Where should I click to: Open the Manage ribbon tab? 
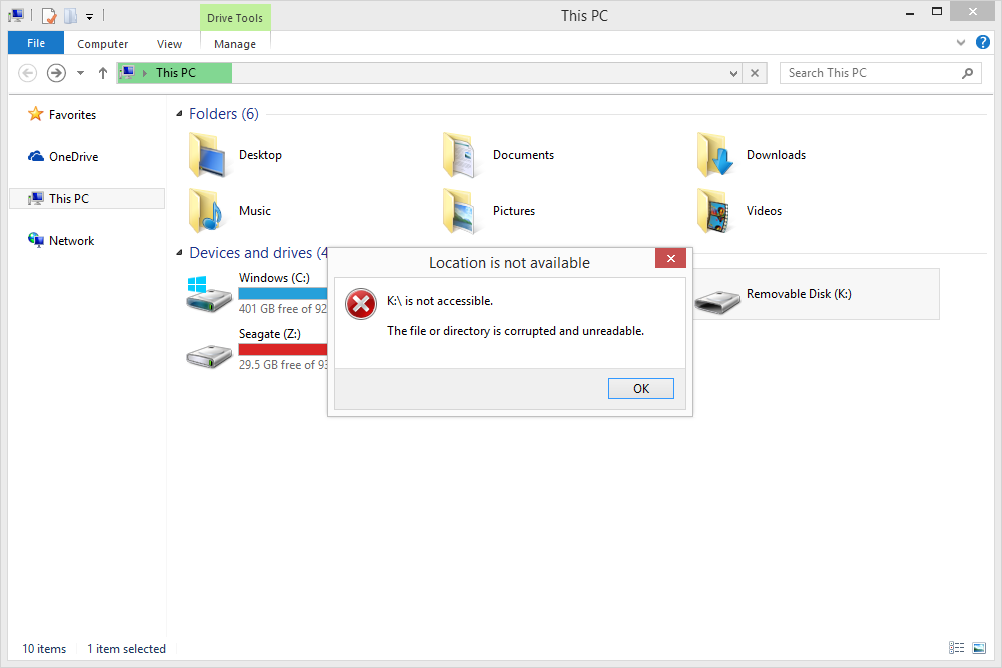coord(235,43)
